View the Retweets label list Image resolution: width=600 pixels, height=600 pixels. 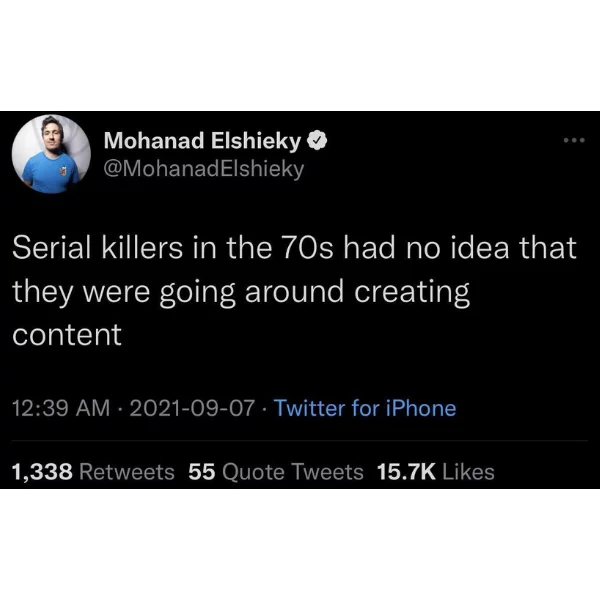127,471
